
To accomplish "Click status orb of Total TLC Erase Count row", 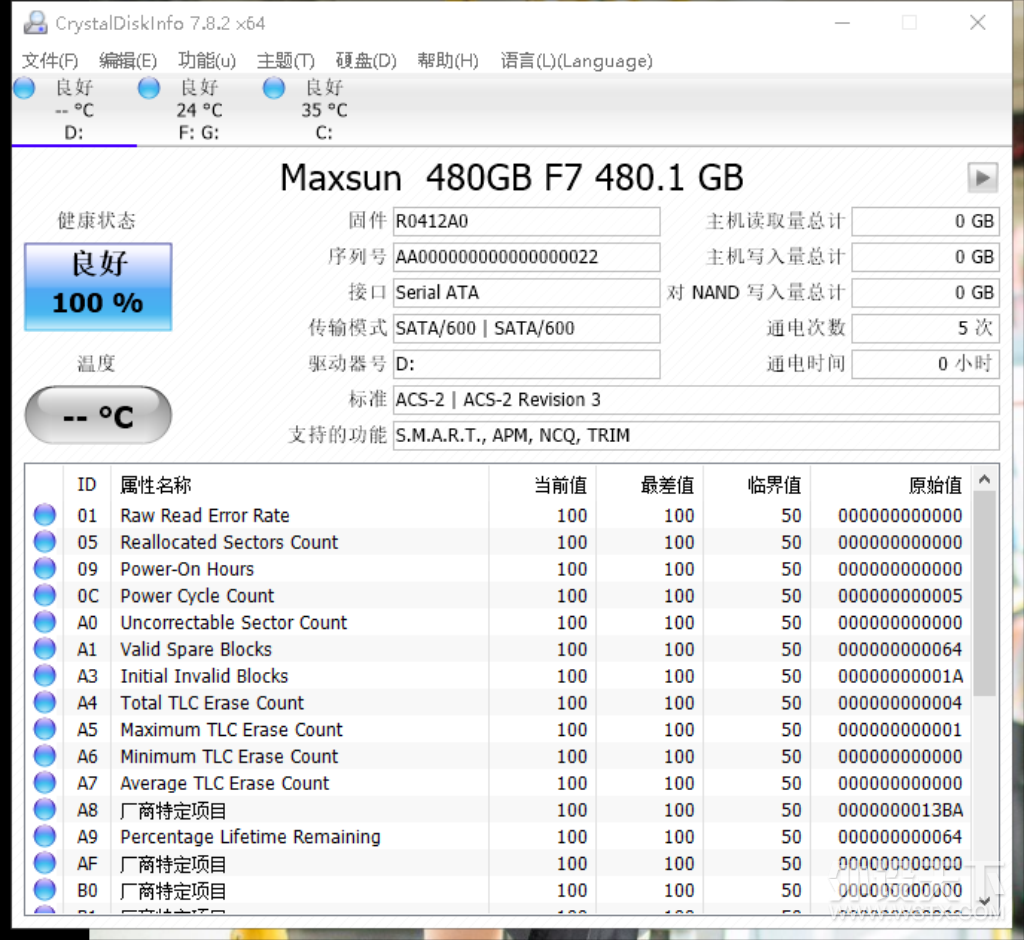I will pyautogui.click(x=44, y=702).
